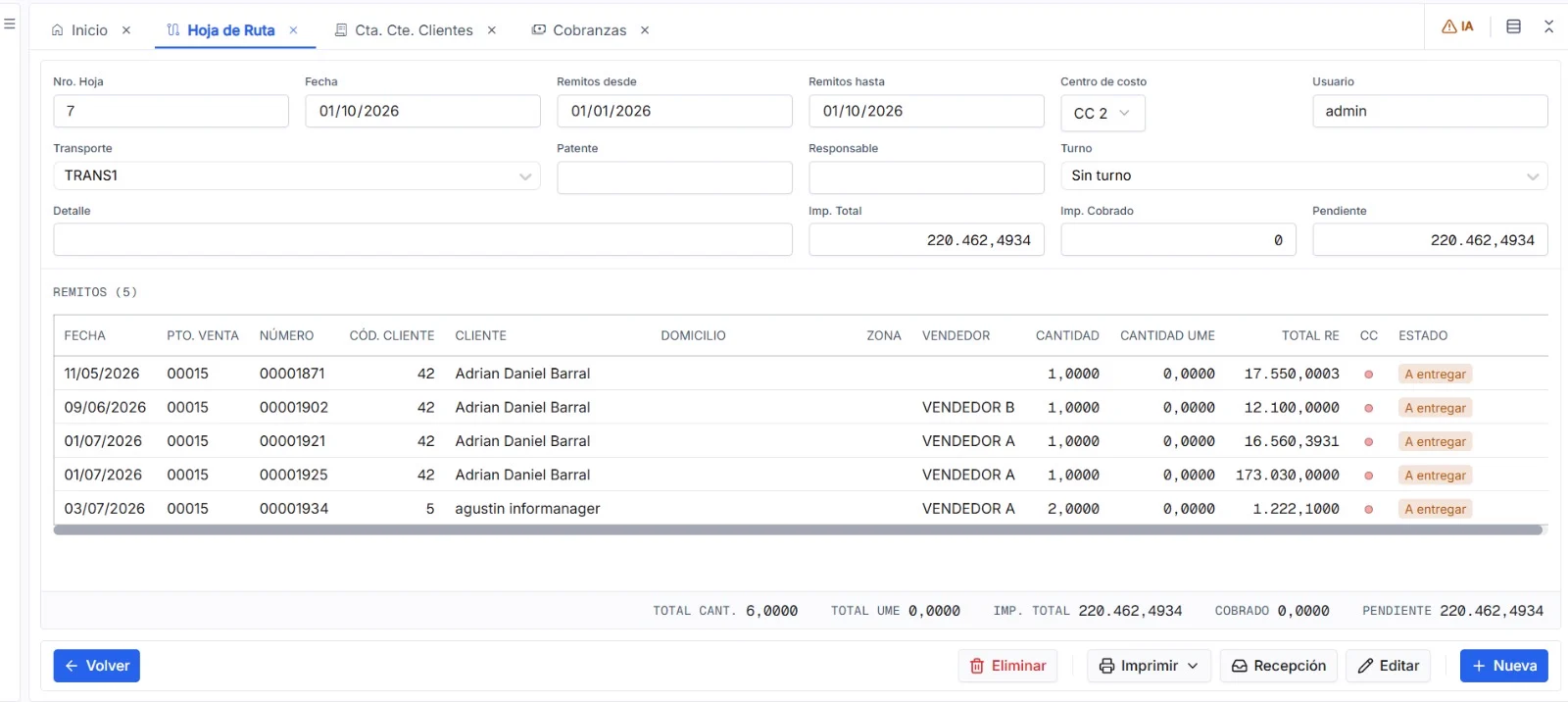Click the collapse arrows icon in the tab bar
This screenshot has width=1568, height=702.
[x=1548, y=26]
